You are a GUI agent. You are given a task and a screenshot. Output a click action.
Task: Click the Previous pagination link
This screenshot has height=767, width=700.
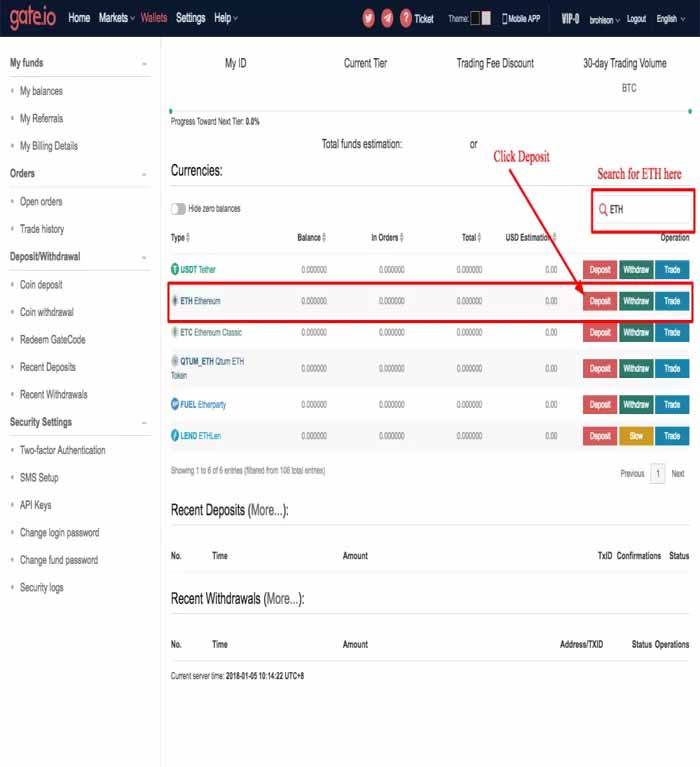point(632,474)
